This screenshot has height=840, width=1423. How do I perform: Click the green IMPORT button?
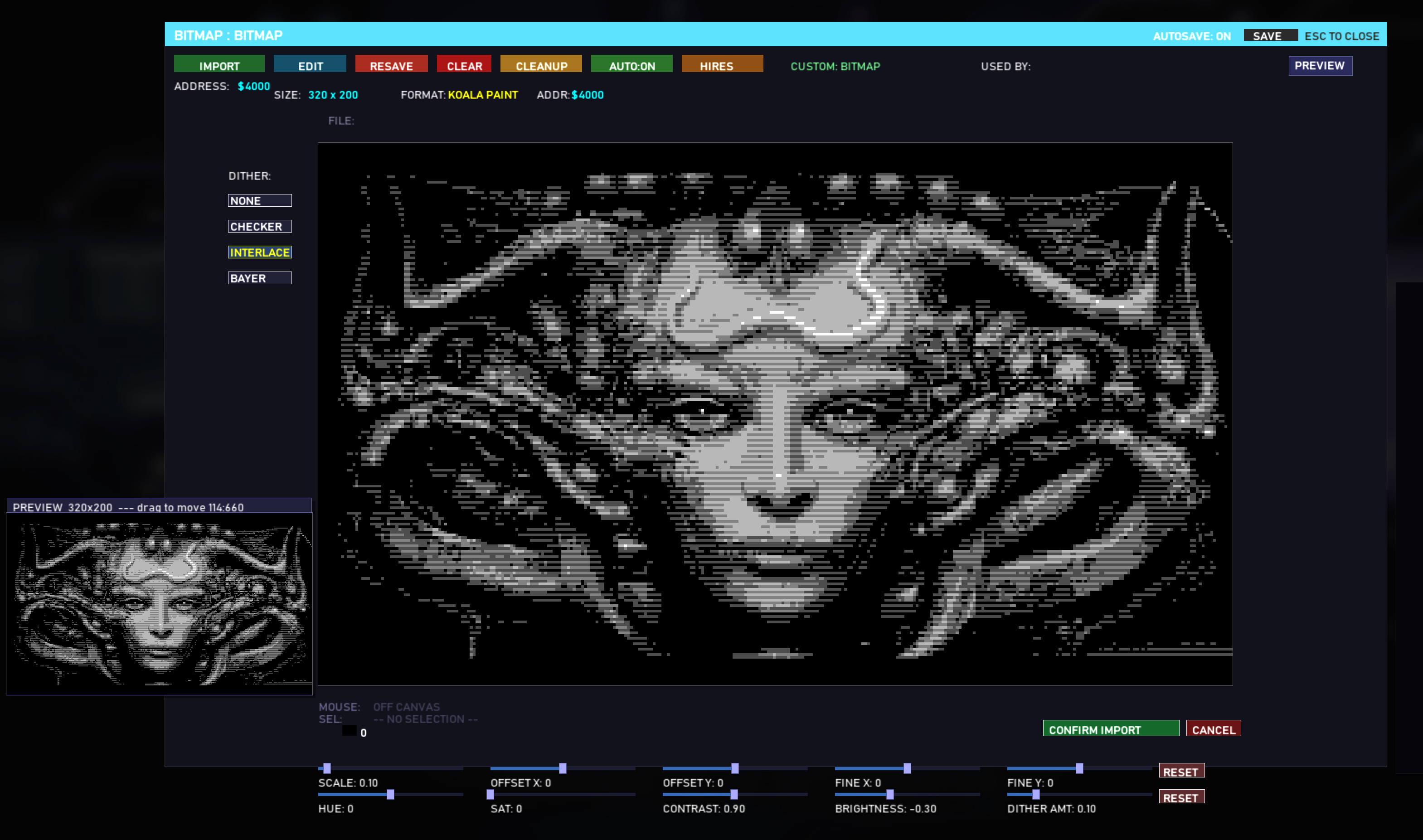point(219,64)
